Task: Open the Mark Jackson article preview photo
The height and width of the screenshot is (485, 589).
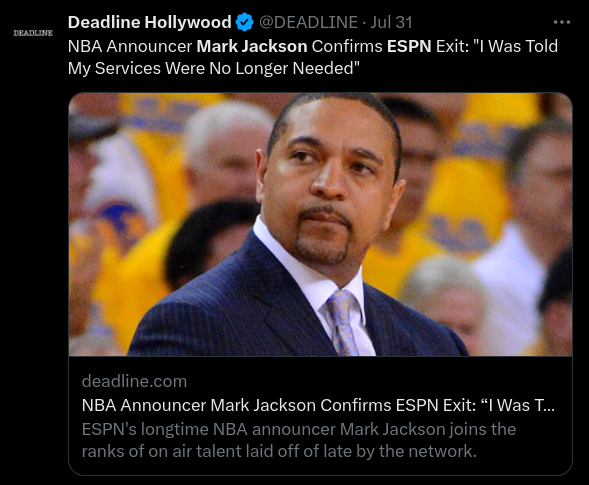Action: click(320, 224)
